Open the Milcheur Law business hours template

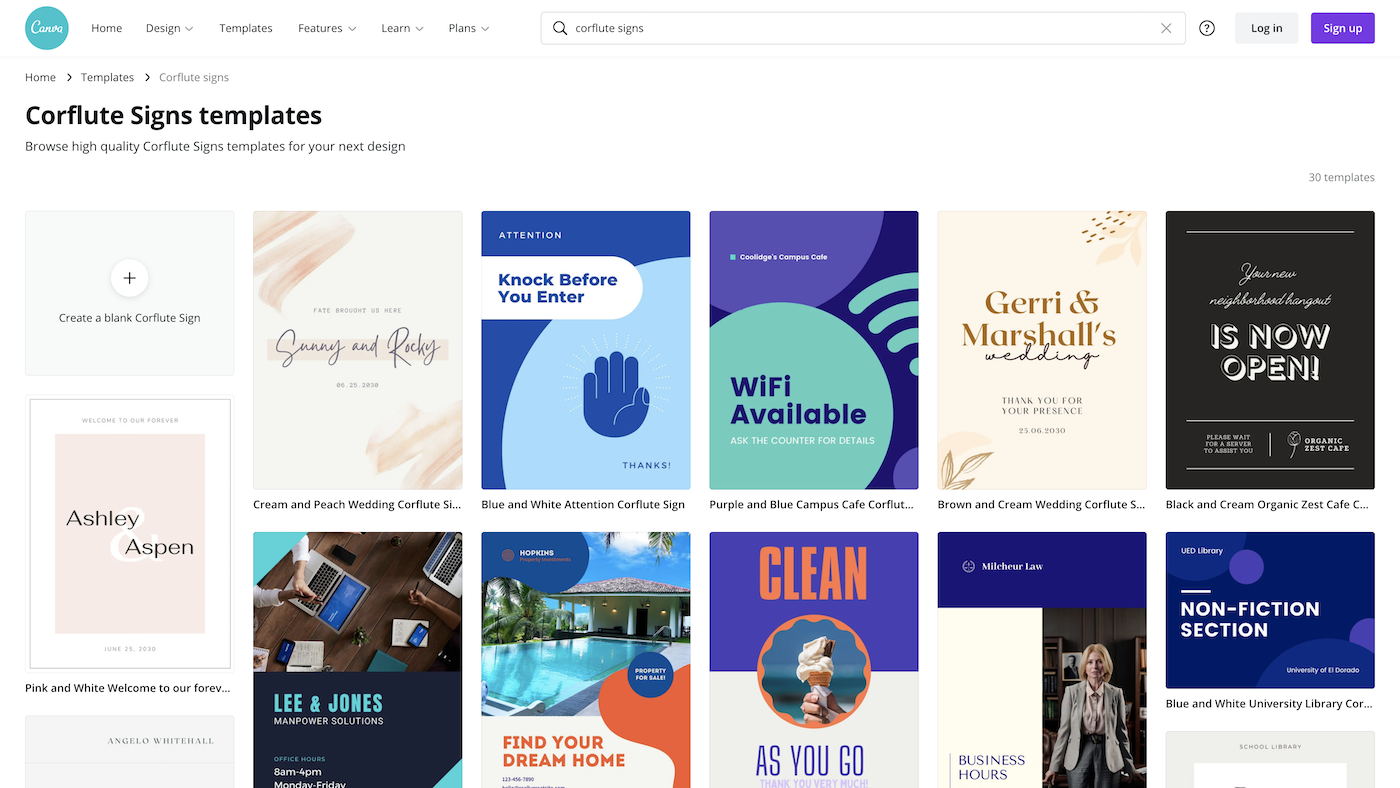click(x=1042, y=660)
